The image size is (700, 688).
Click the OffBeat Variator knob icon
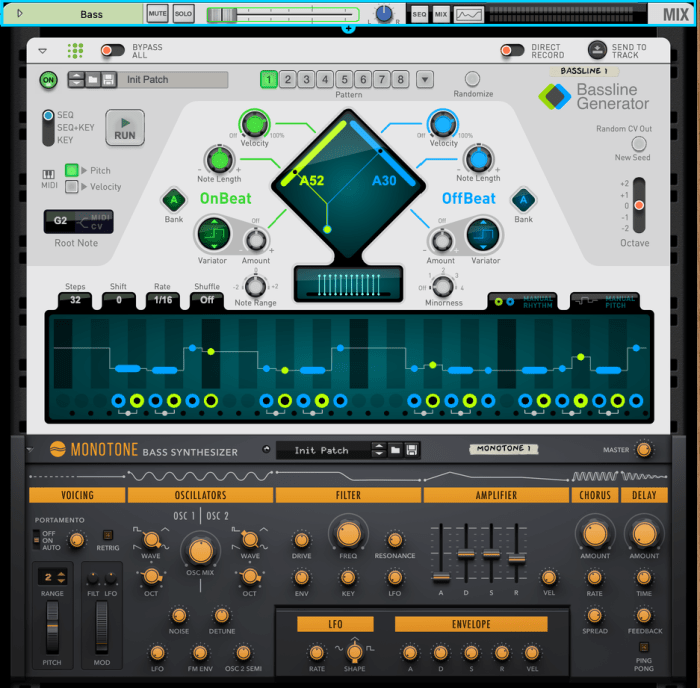485,235
